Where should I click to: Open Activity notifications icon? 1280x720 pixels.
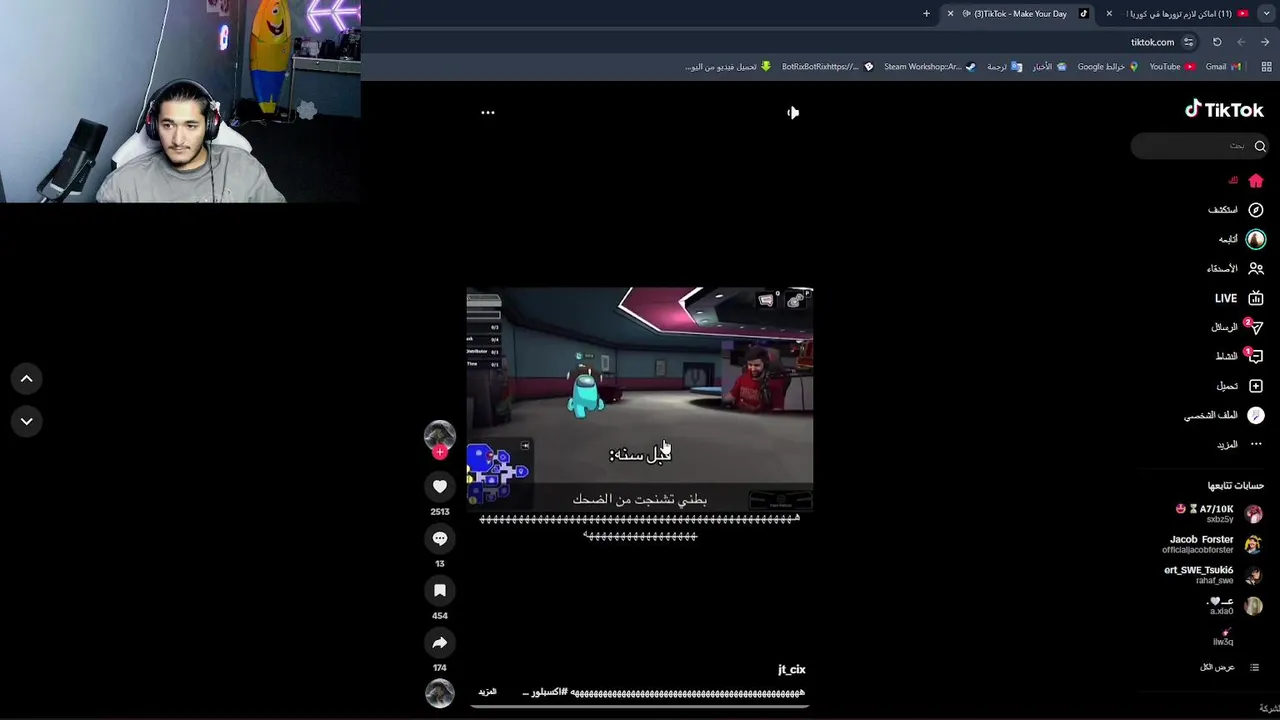pyautogui.click(x=1256, y=356)
